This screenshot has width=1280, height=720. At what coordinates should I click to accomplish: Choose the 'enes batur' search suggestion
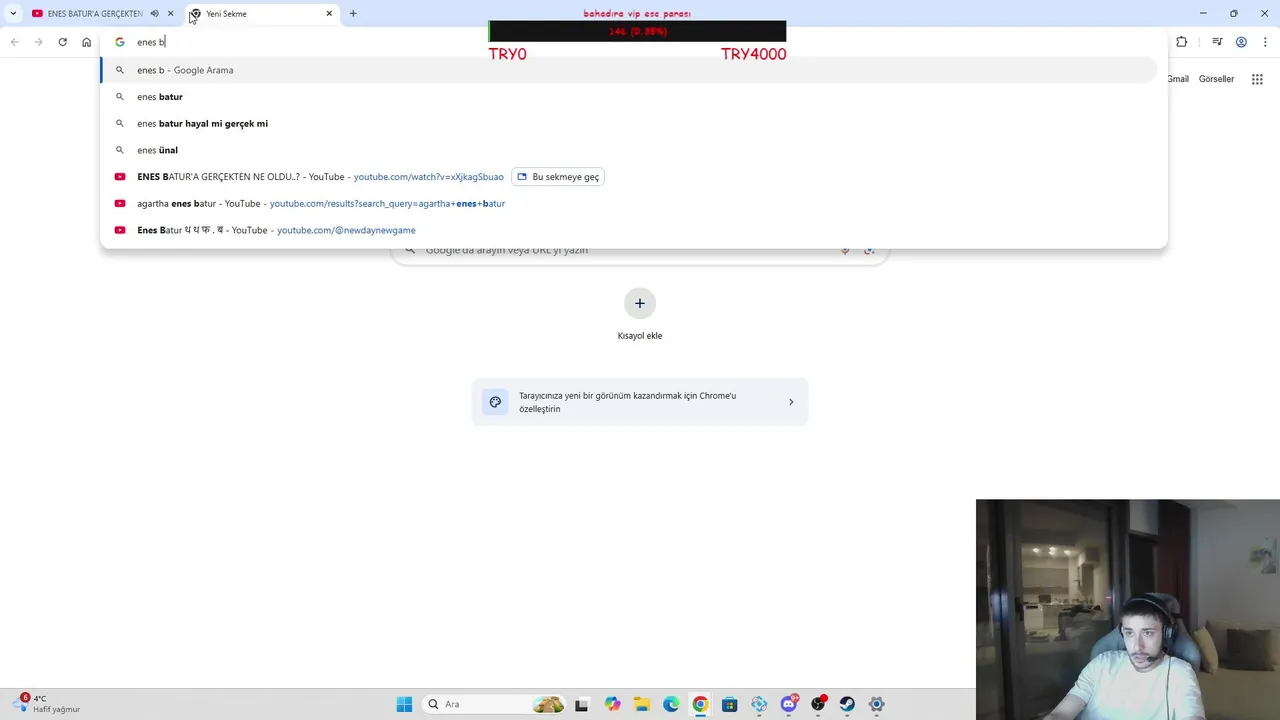pyautogui.click(x=629, y=97)
